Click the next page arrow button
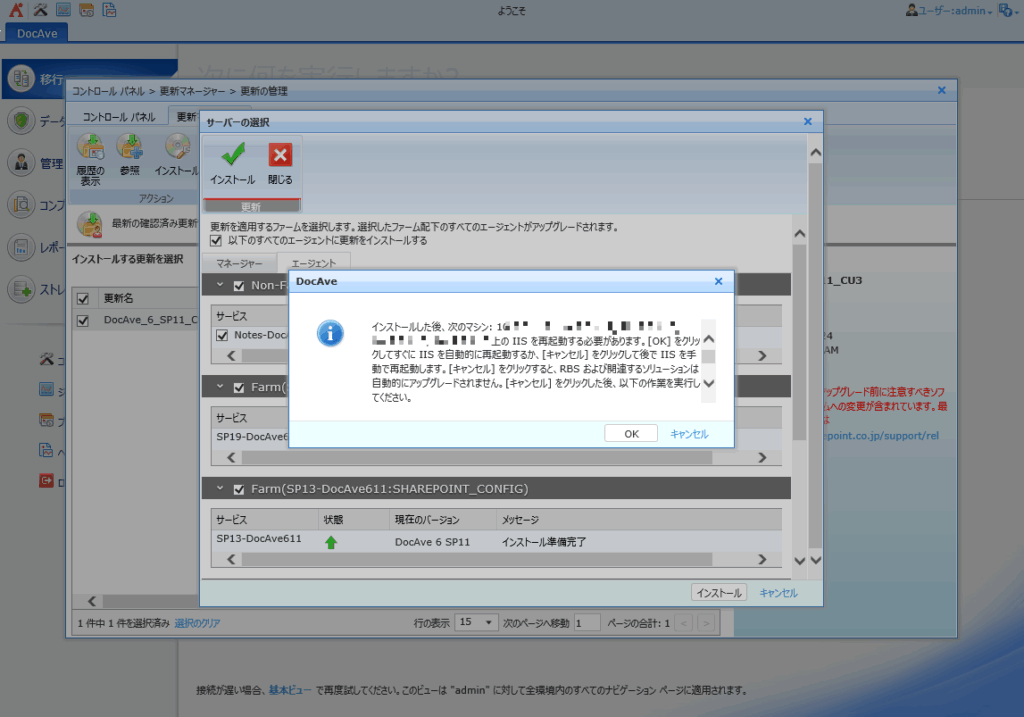 pyautogui.click(x=706, y=623)
